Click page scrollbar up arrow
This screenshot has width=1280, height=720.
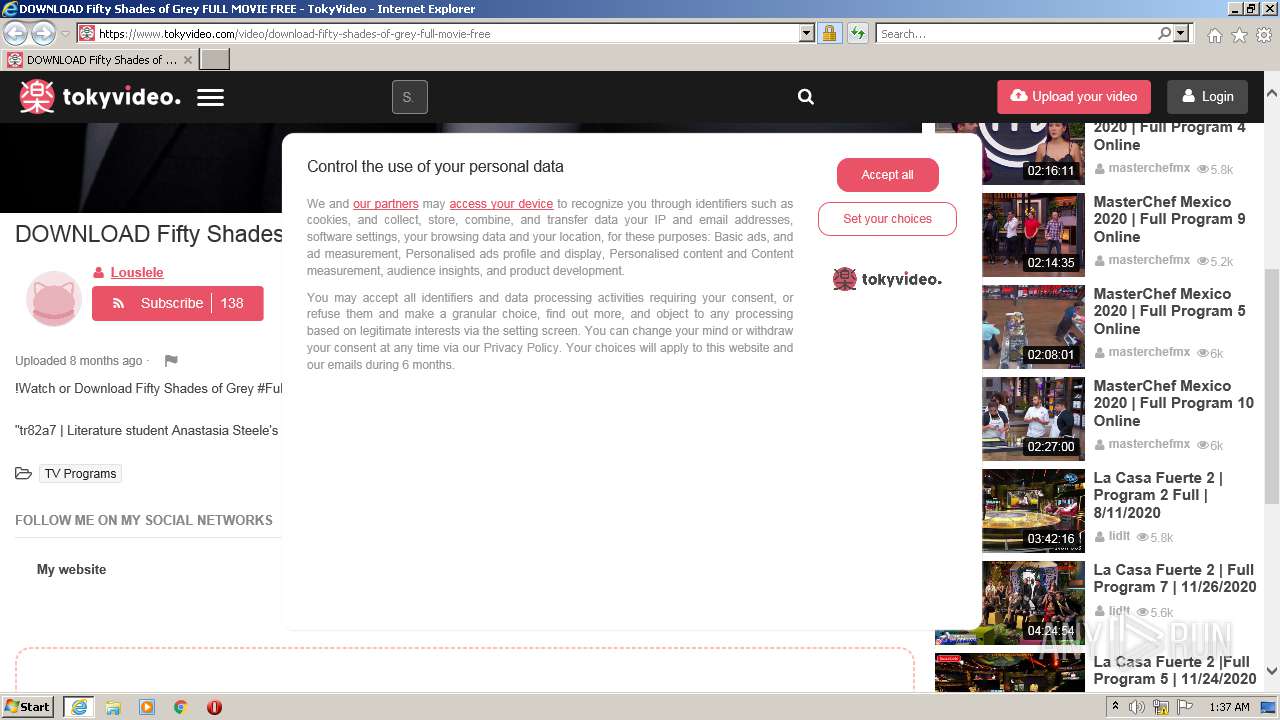pos(1271,92)
